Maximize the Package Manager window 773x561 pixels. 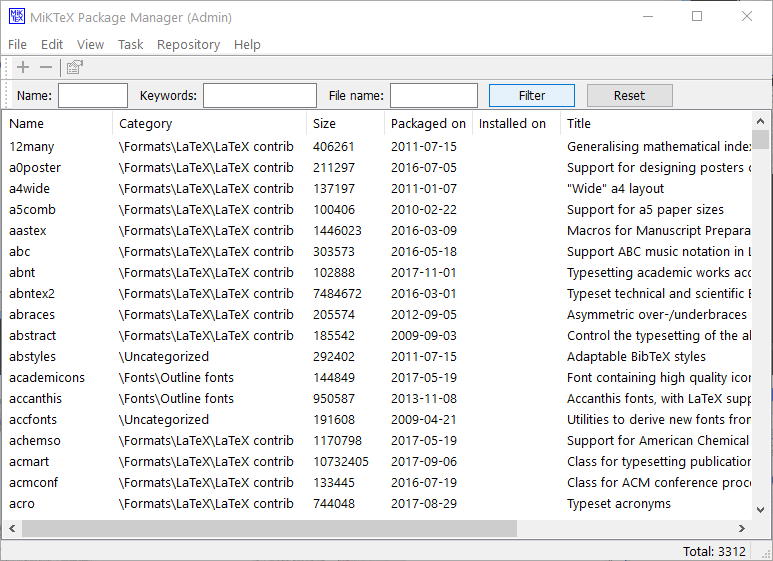pyautogui.click(x=697, y=16)
